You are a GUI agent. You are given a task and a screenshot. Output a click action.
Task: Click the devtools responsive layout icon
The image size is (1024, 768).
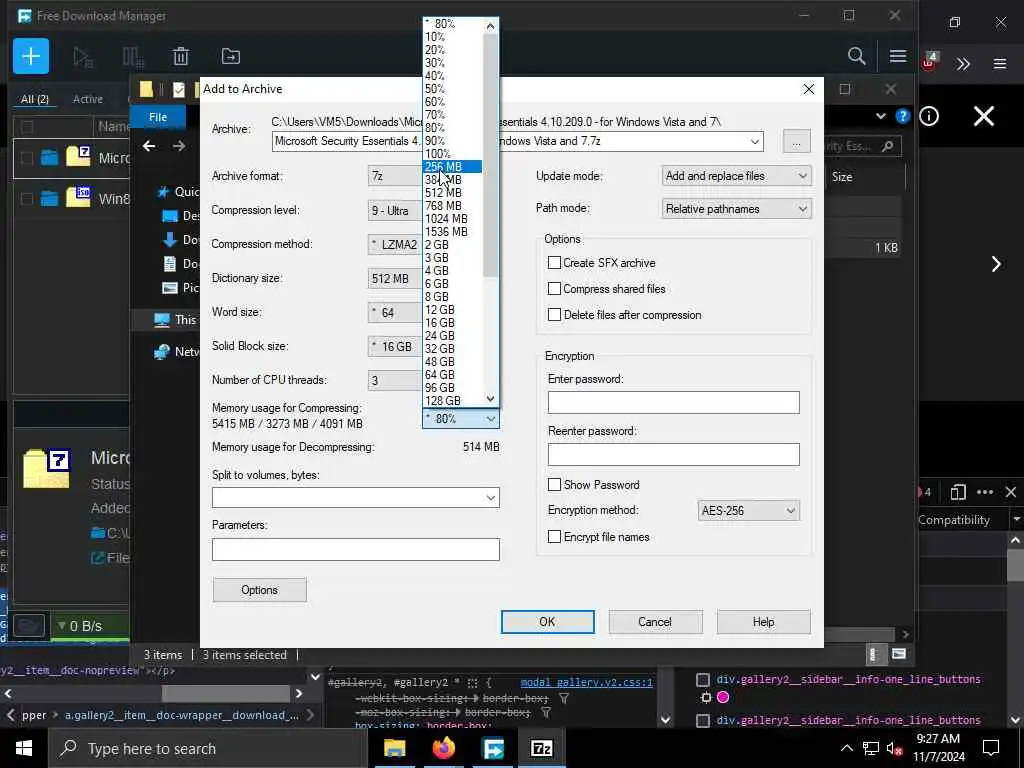tap(958, 492)
